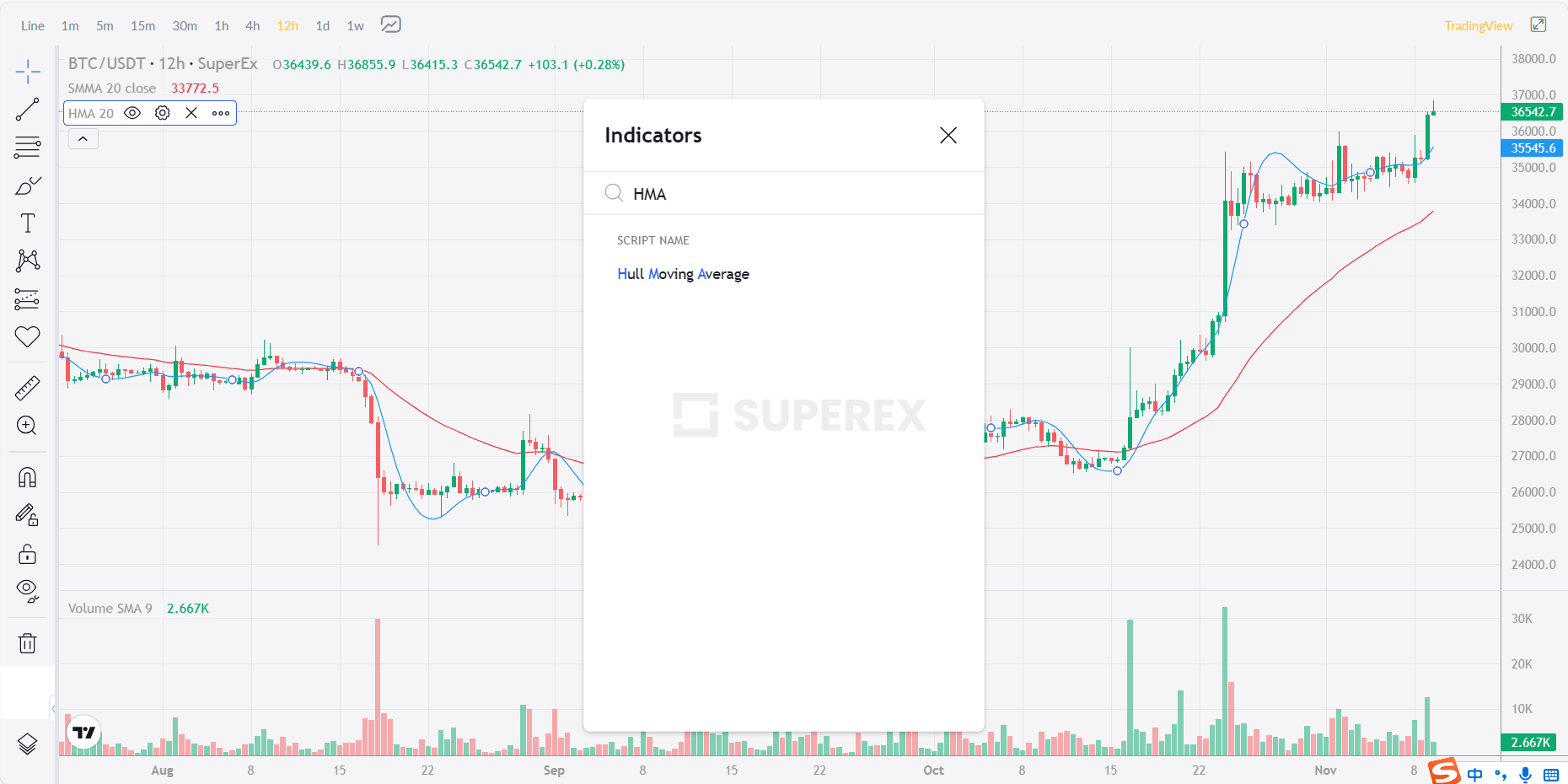Select the Crosshair cursor tool
The width and height of the screenshot is (1568, 784).
[x=28, y=71]
